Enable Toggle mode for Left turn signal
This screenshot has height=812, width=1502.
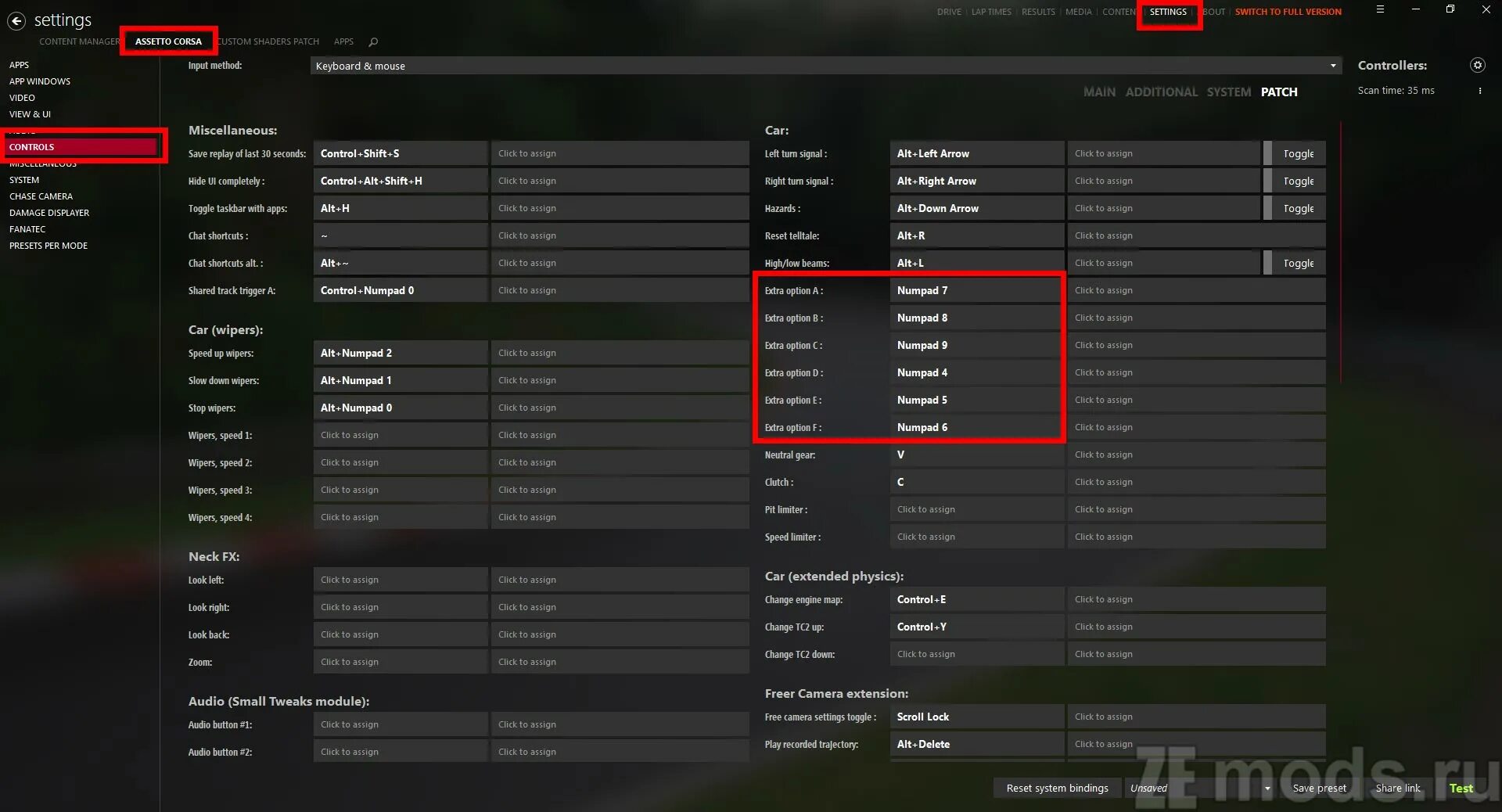pos(1295,153)
